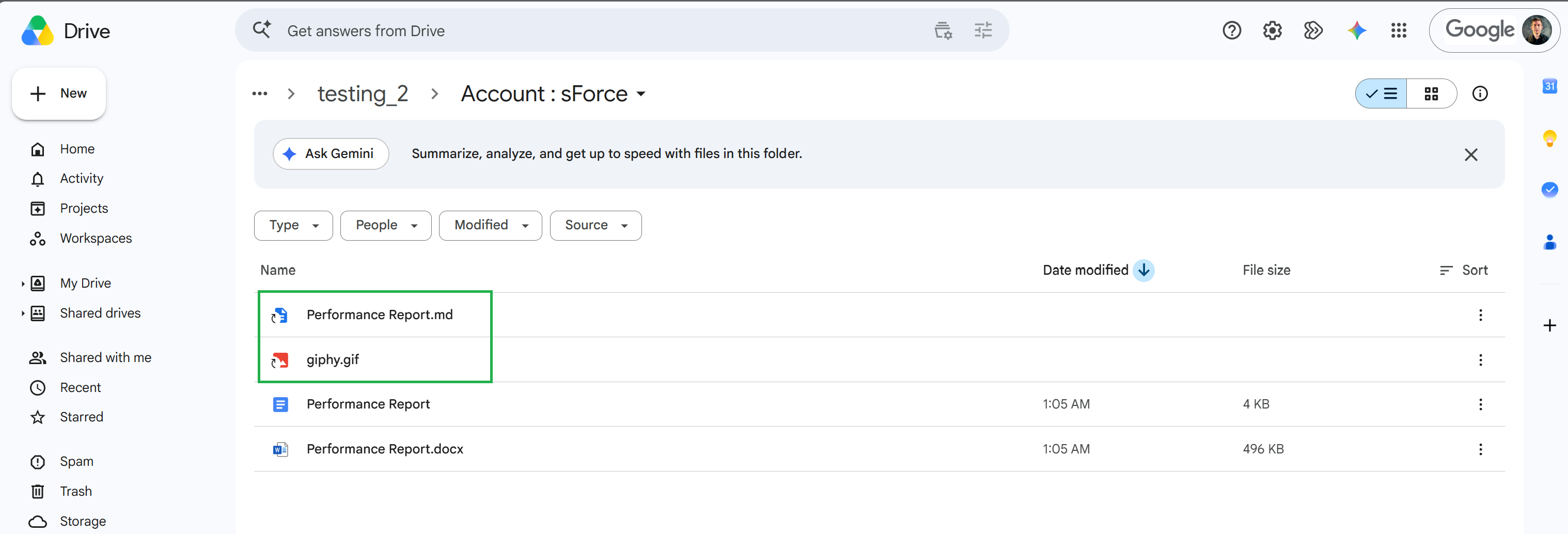Image resolution: width=1568 pixels, height=534 pixels.
Task: Open Google Calendar side panel icon
Action: pyautogui.click(x=1549, y=86)
